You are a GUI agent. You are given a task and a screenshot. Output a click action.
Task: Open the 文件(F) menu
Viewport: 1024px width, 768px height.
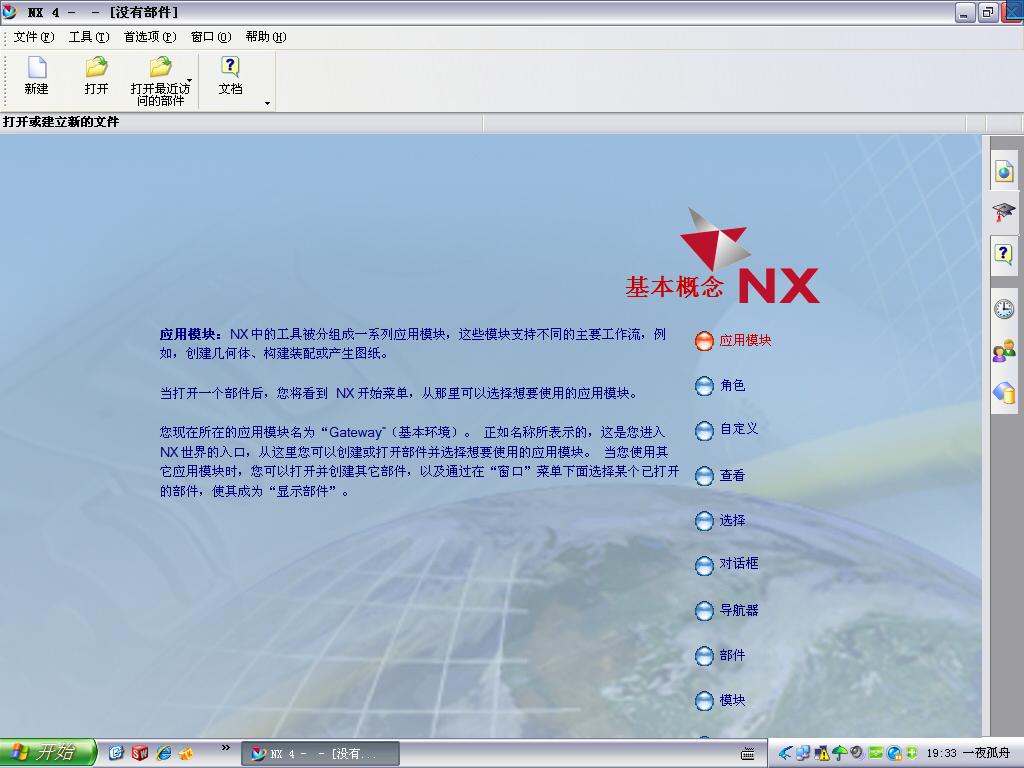pos(33,37)
